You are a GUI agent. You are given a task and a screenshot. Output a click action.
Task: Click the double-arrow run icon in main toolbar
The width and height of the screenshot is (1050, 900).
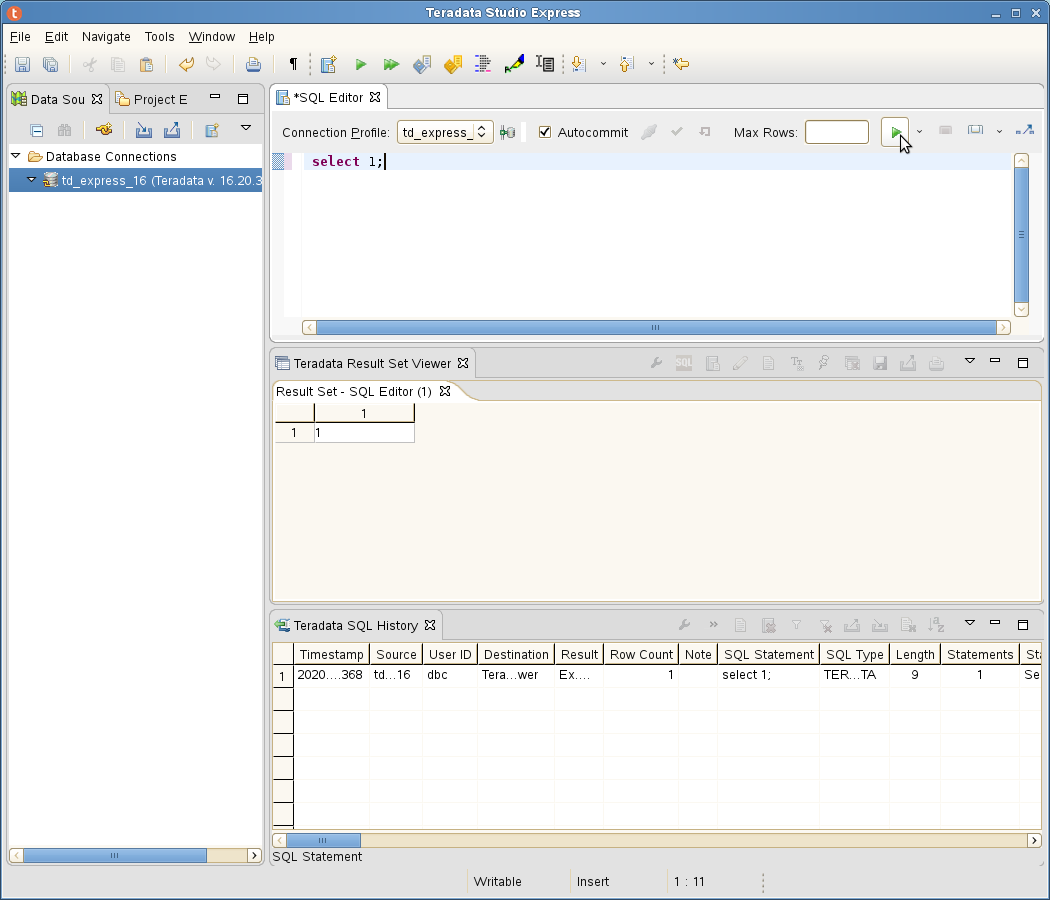click(391, 64)
